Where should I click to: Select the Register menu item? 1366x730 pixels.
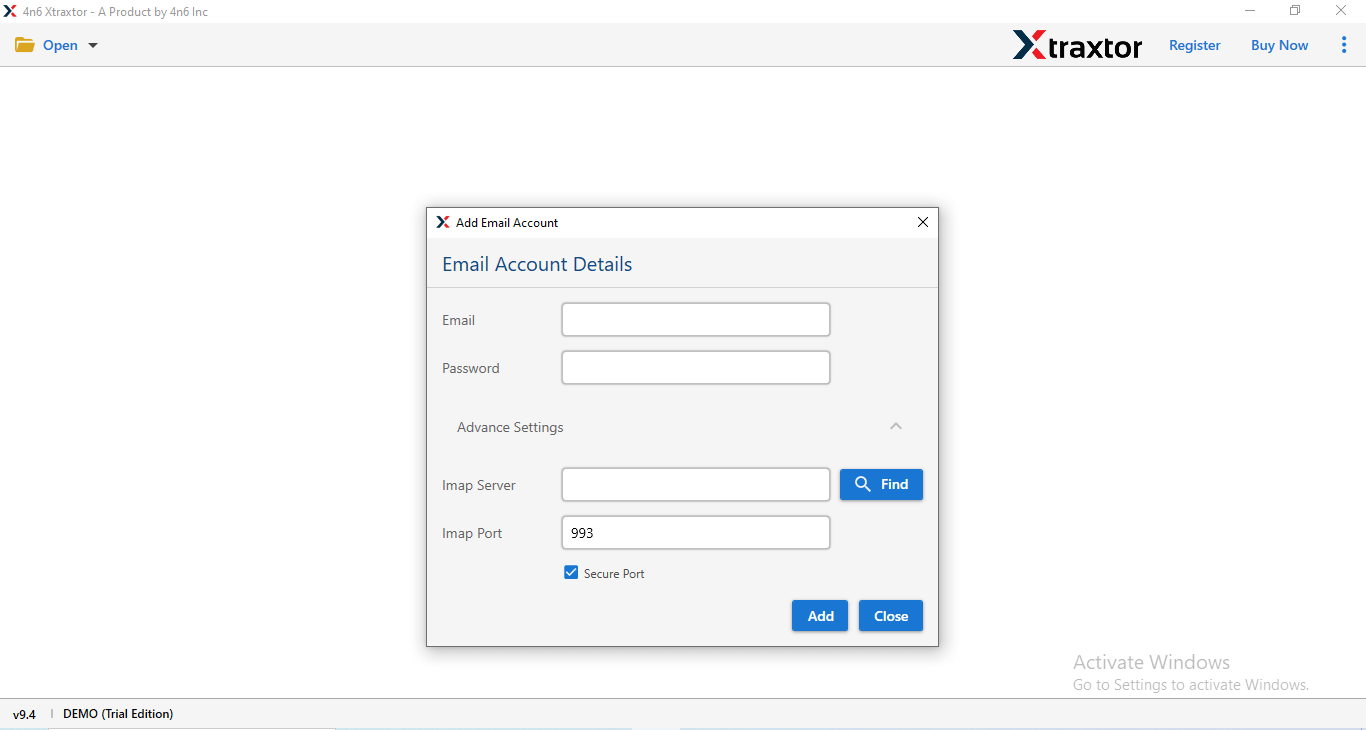[x=1194, y=45]
